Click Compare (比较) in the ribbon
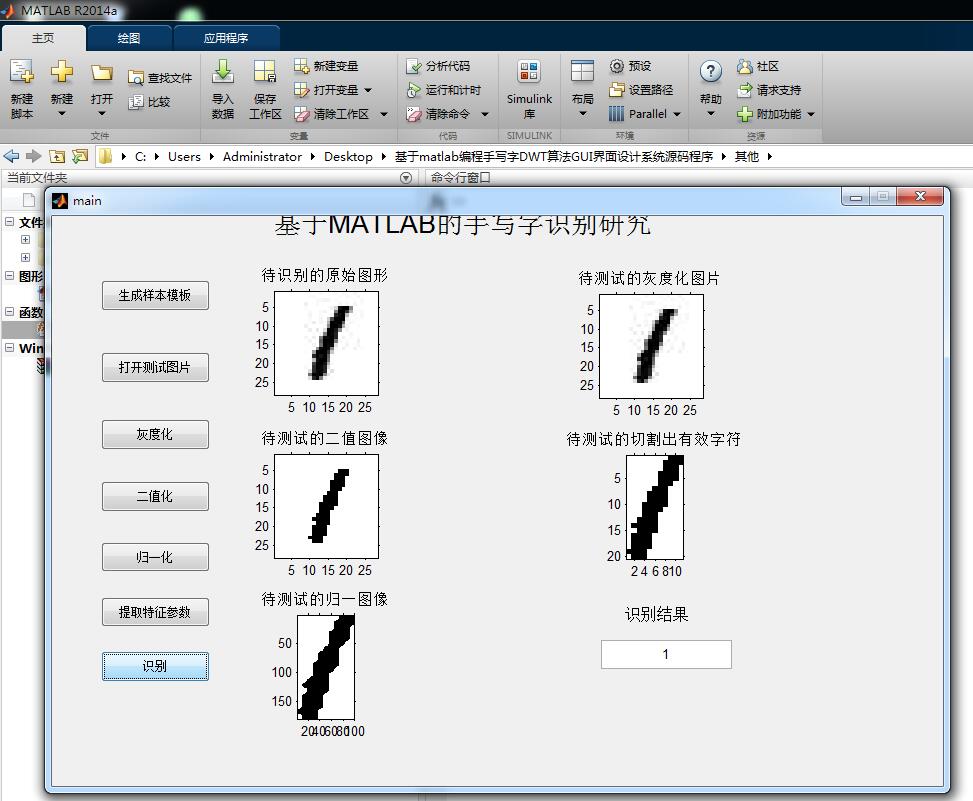This screenshot has height=801, width=973. [x=149, y=102]
